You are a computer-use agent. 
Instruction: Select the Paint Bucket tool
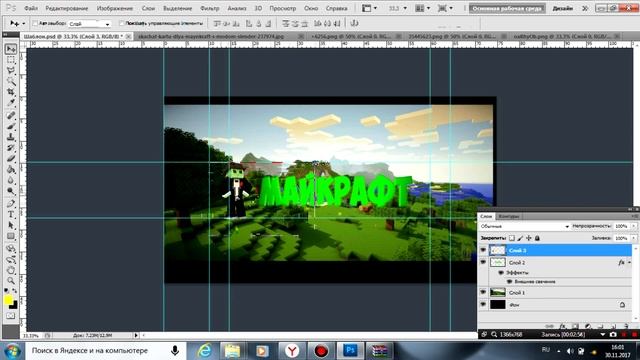[x=11, y=169]
